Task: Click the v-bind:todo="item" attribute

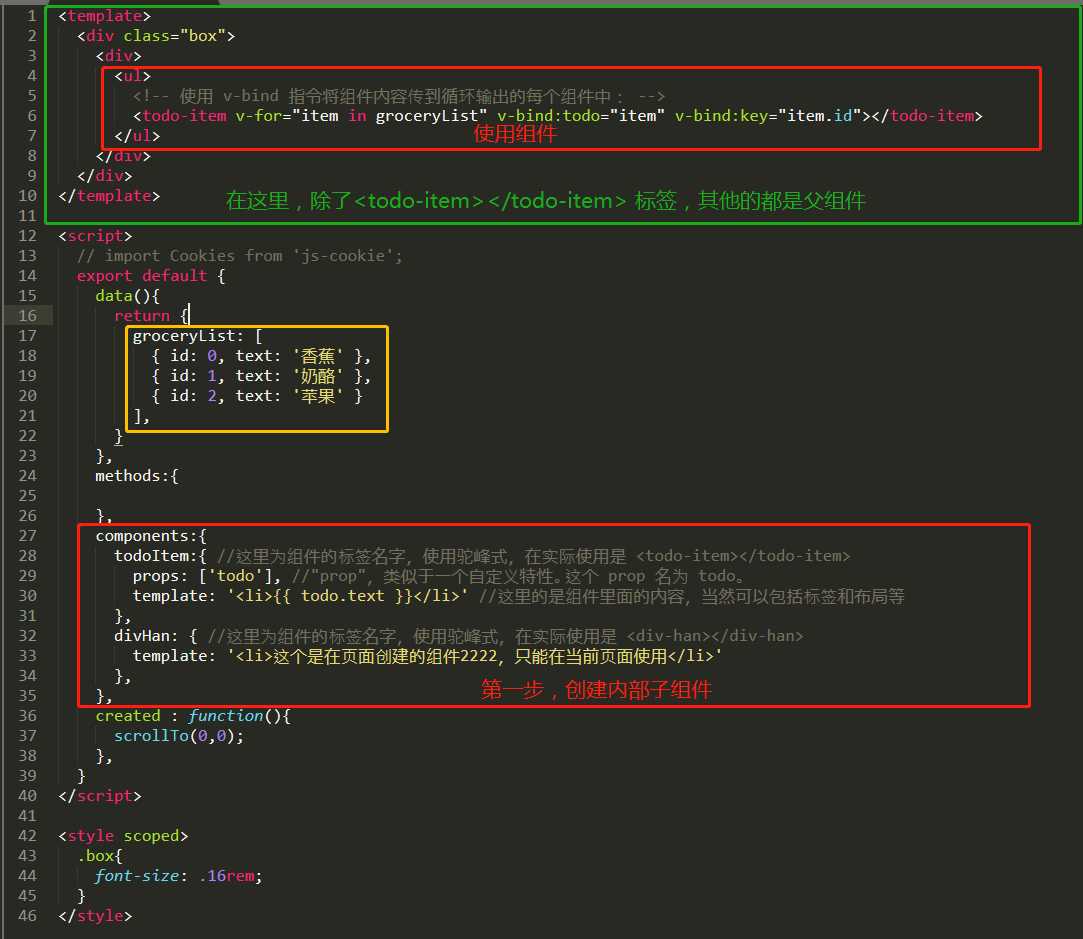Action: pyautogui.click(x=581, y=116)
